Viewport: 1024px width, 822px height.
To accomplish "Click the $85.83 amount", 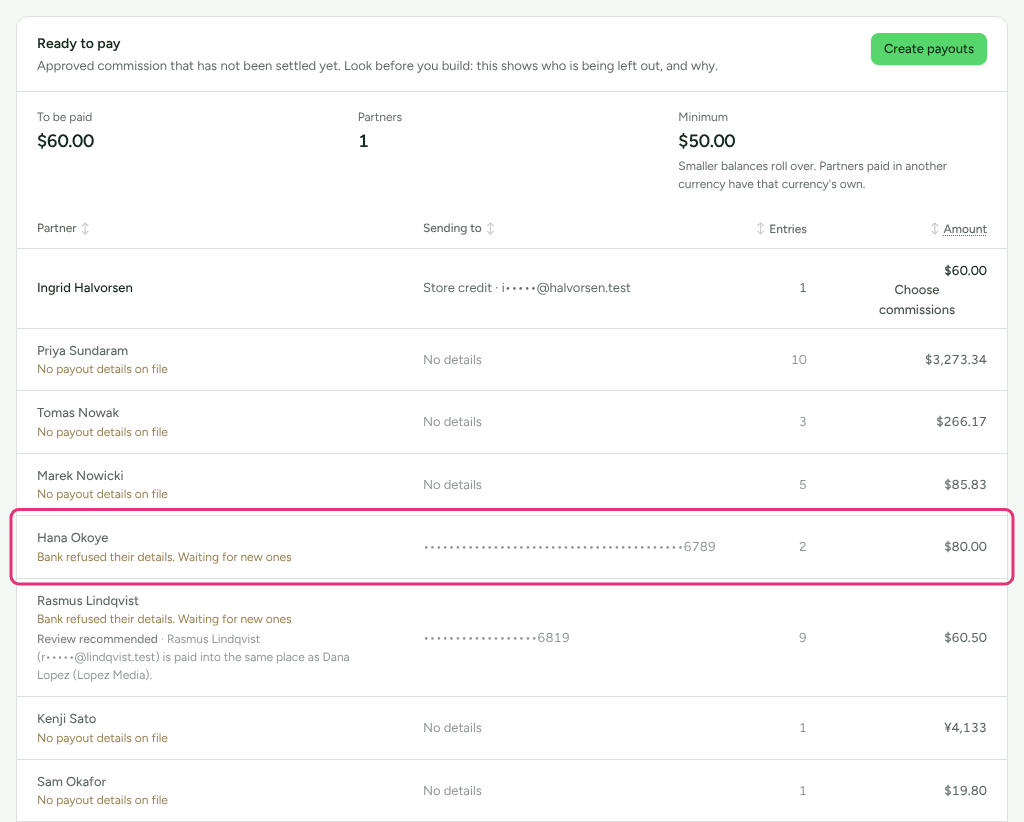I will (965, 484).
